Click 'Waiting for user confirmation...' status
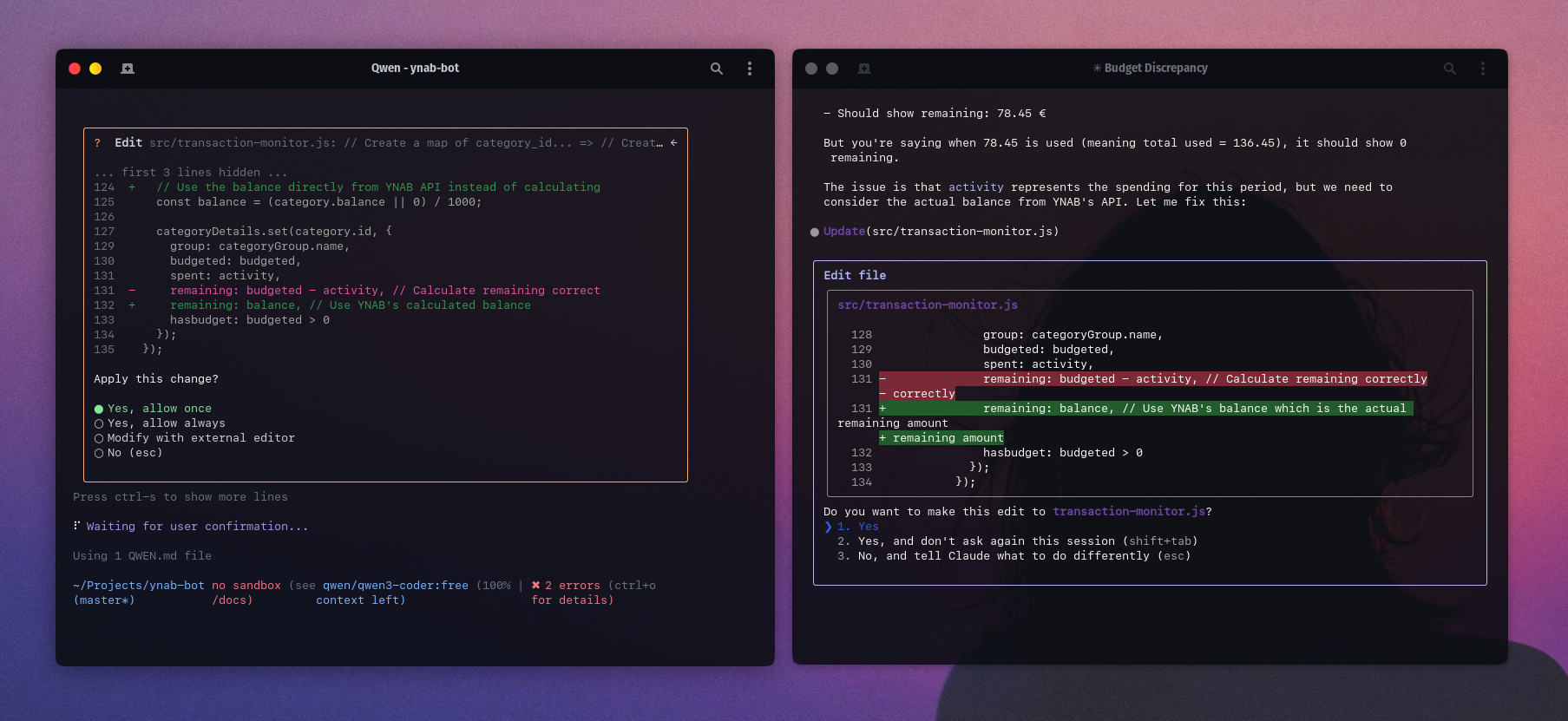1568x721 pixels. (197, 527)
